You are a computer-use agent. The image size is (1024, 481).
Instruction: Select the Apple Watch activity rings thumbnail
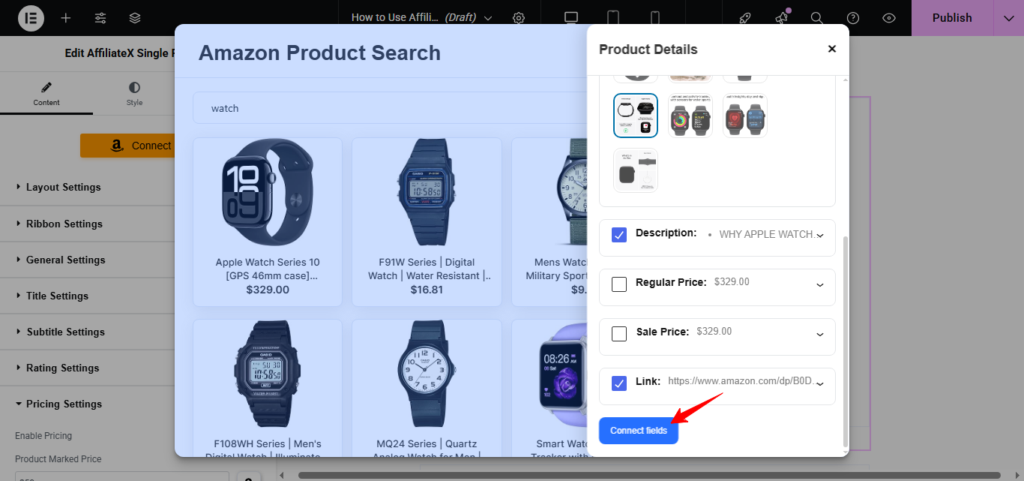[690, 115]
